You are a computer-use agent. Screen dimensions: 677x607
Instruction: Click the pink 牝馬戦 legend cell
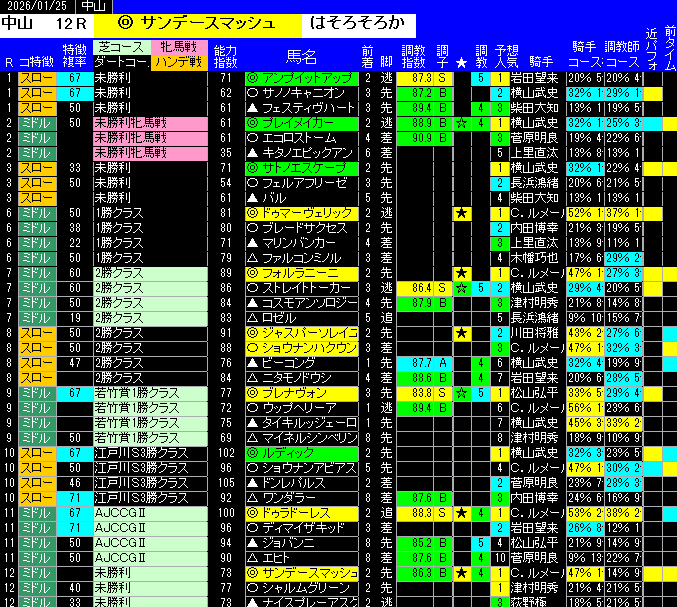179,47
